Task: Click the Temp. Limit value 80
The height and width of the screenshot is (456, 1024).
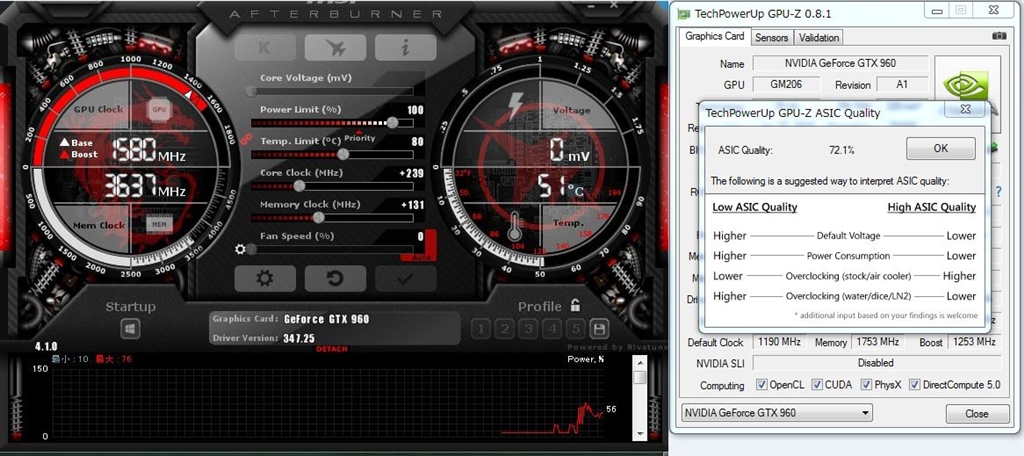Action: point(417,142)
